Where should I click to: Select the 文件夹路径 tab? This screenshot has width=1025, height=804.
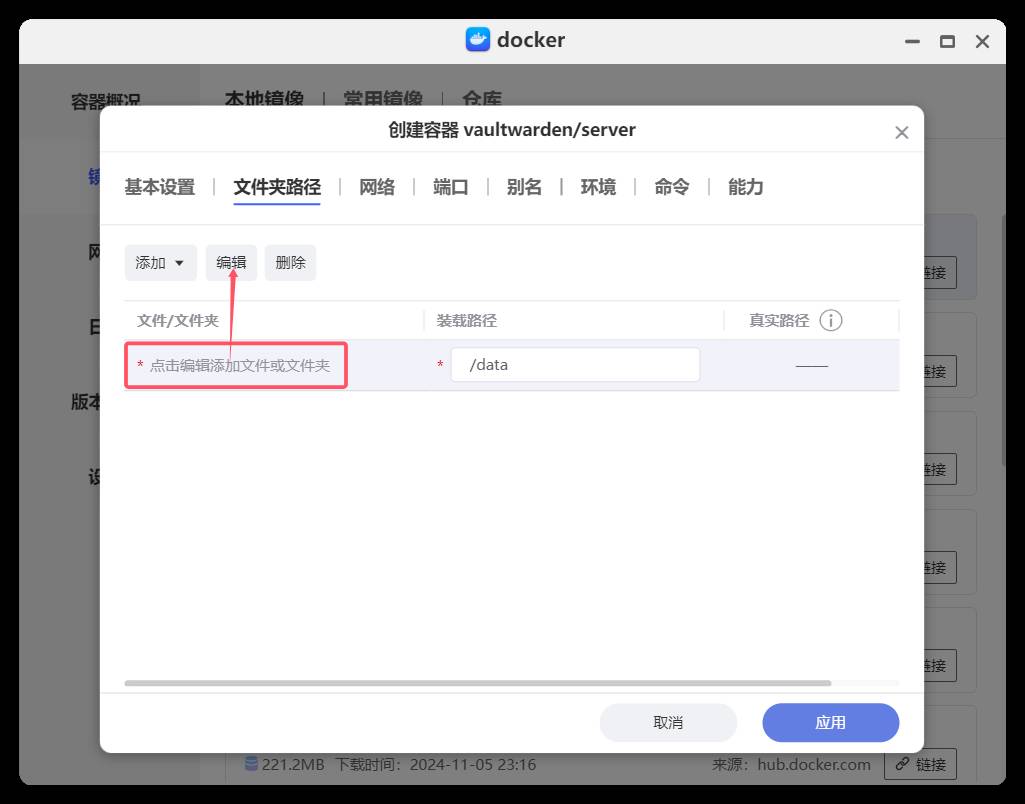point(277,187)
